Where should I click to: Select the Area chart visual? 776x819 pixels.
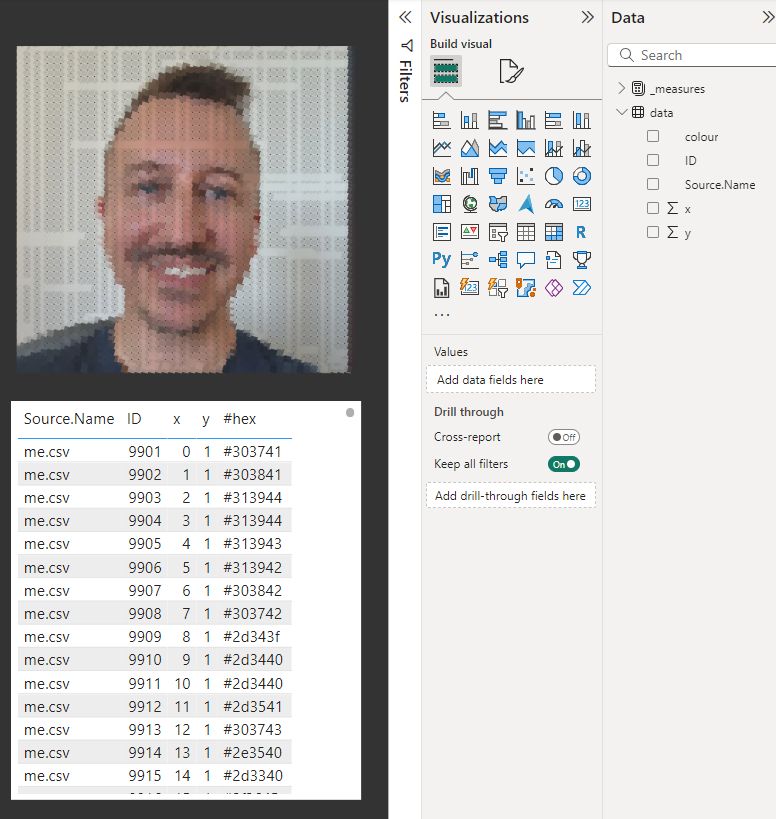469,148
